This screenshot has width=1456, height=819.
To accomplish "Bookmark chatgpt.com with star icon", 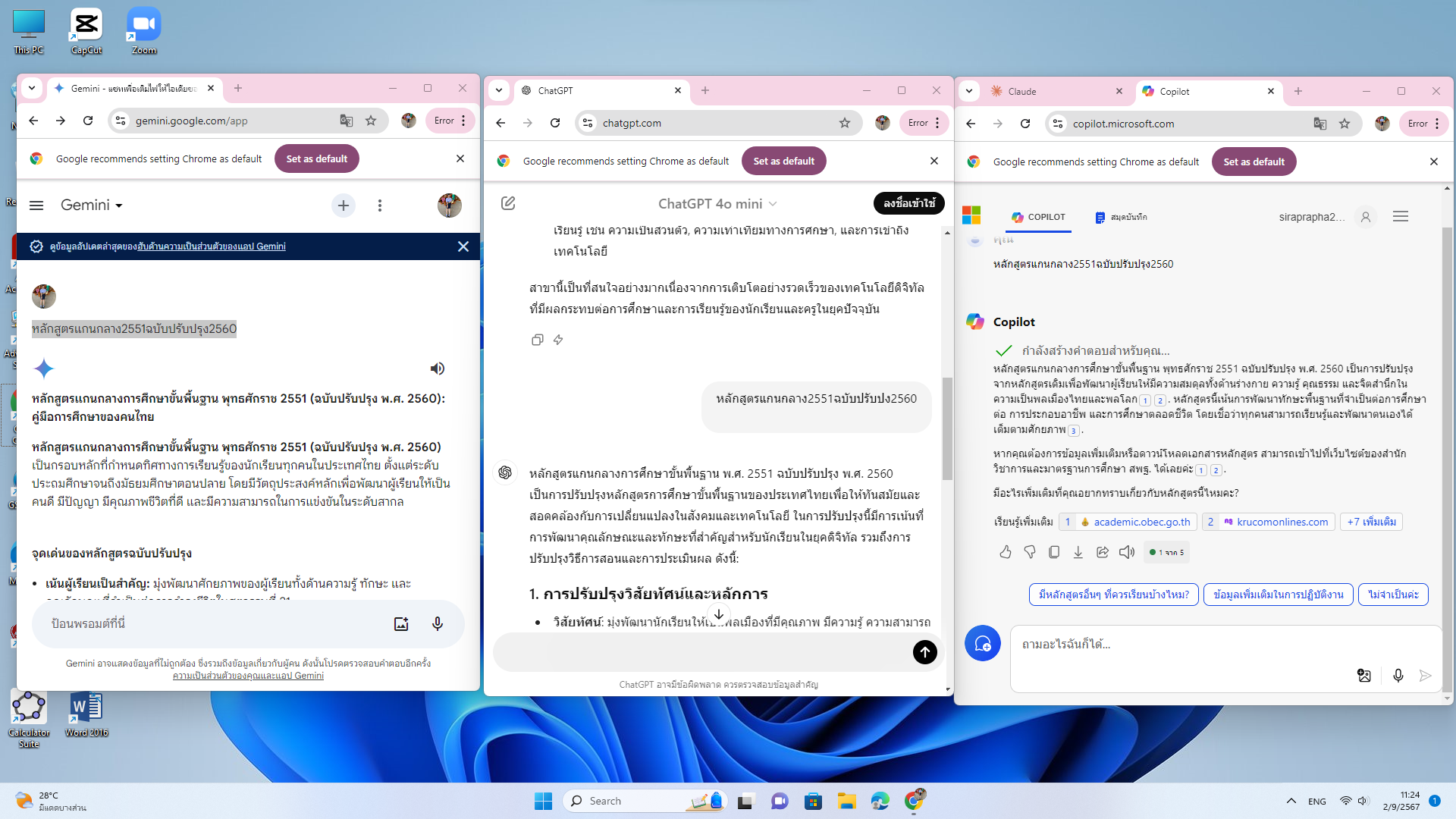I will tap(844, 123).
